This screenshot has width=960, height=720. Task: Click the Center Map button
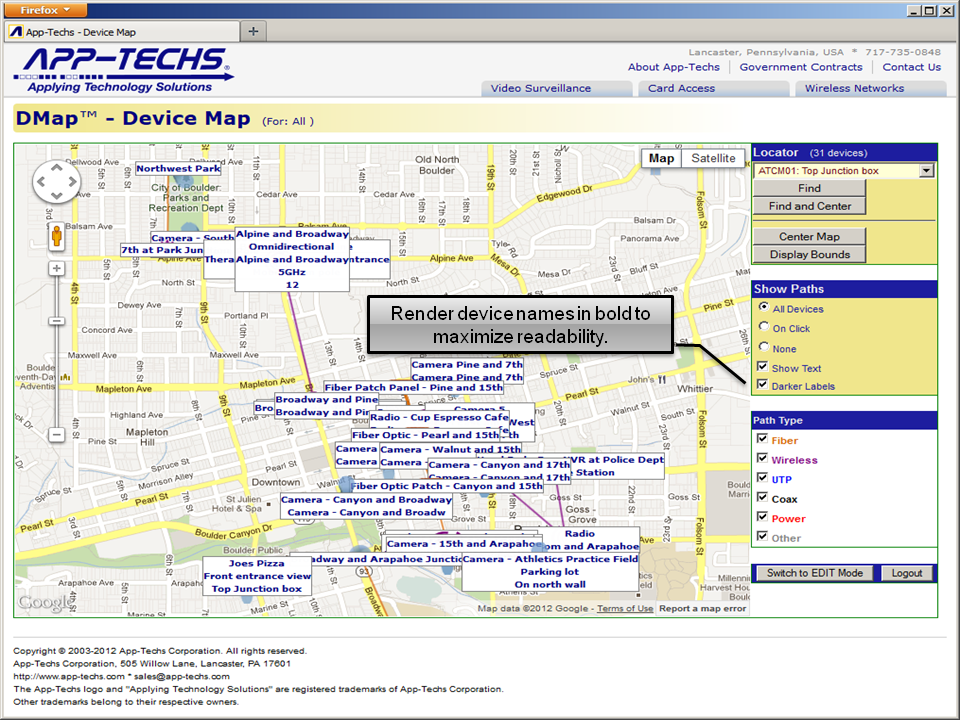[809, 236]
